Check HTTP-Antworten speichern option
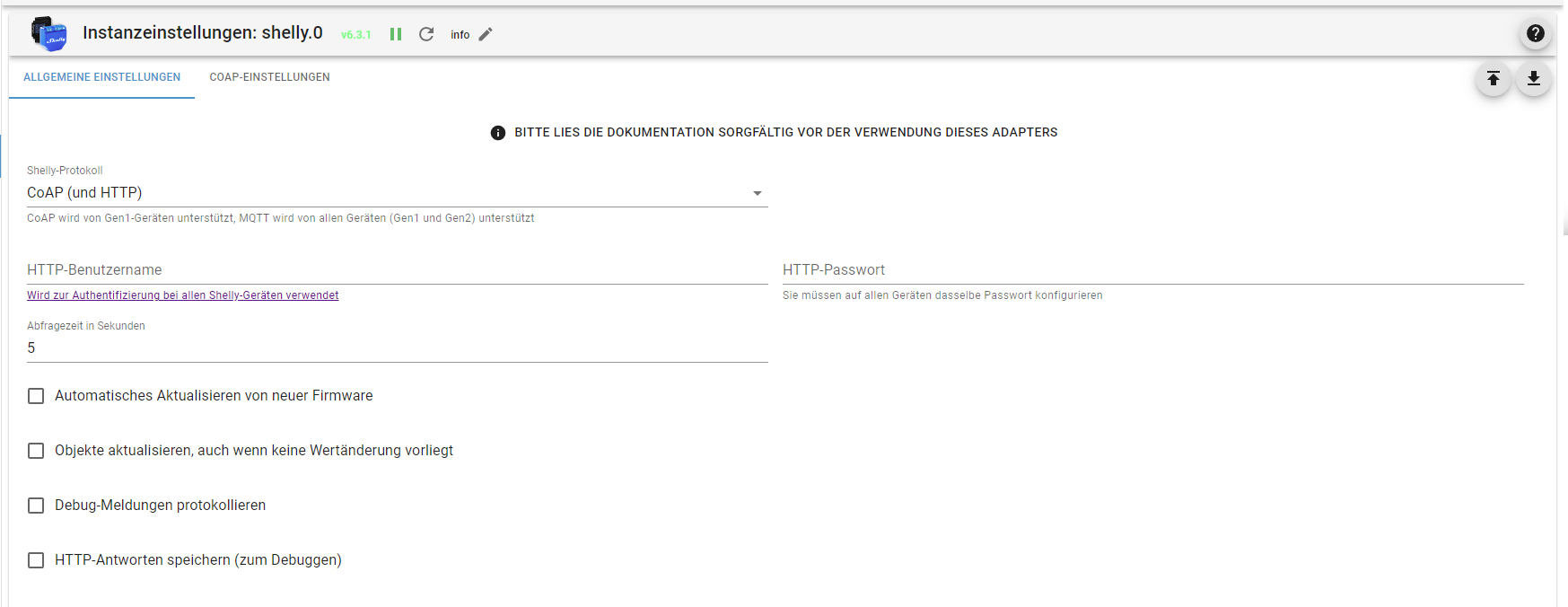This screenshot has width=1568, height=607. pos(36,560)
